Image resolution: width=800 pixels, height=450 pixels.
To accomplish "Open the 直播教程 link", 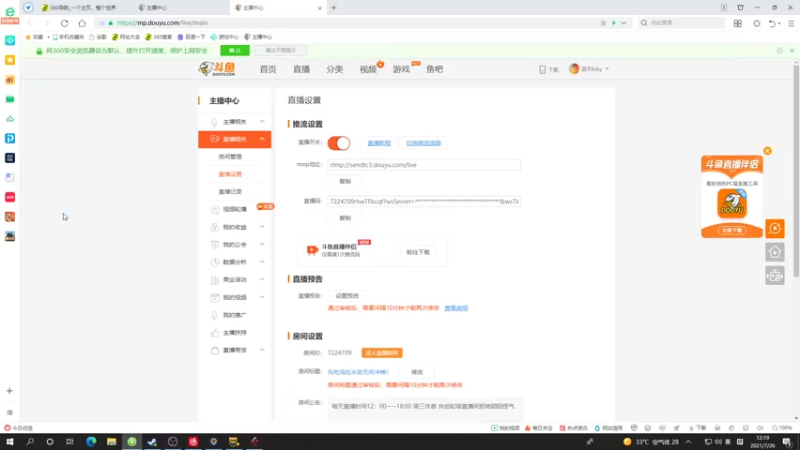I will coord(379,143).
